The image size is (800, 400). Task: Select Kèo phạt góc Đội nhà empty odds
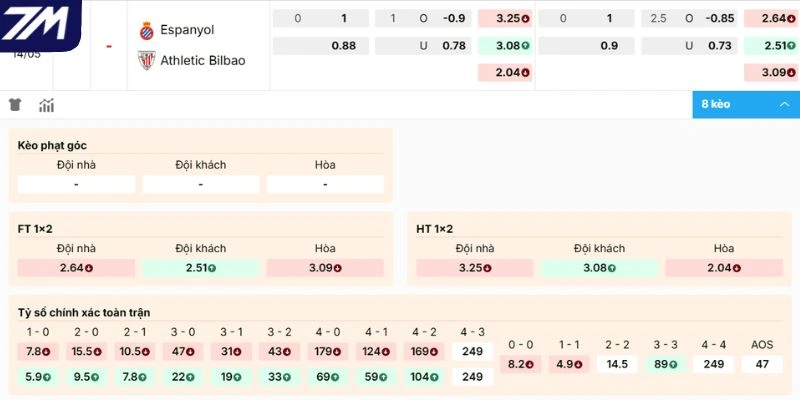[x=76, y=184]
